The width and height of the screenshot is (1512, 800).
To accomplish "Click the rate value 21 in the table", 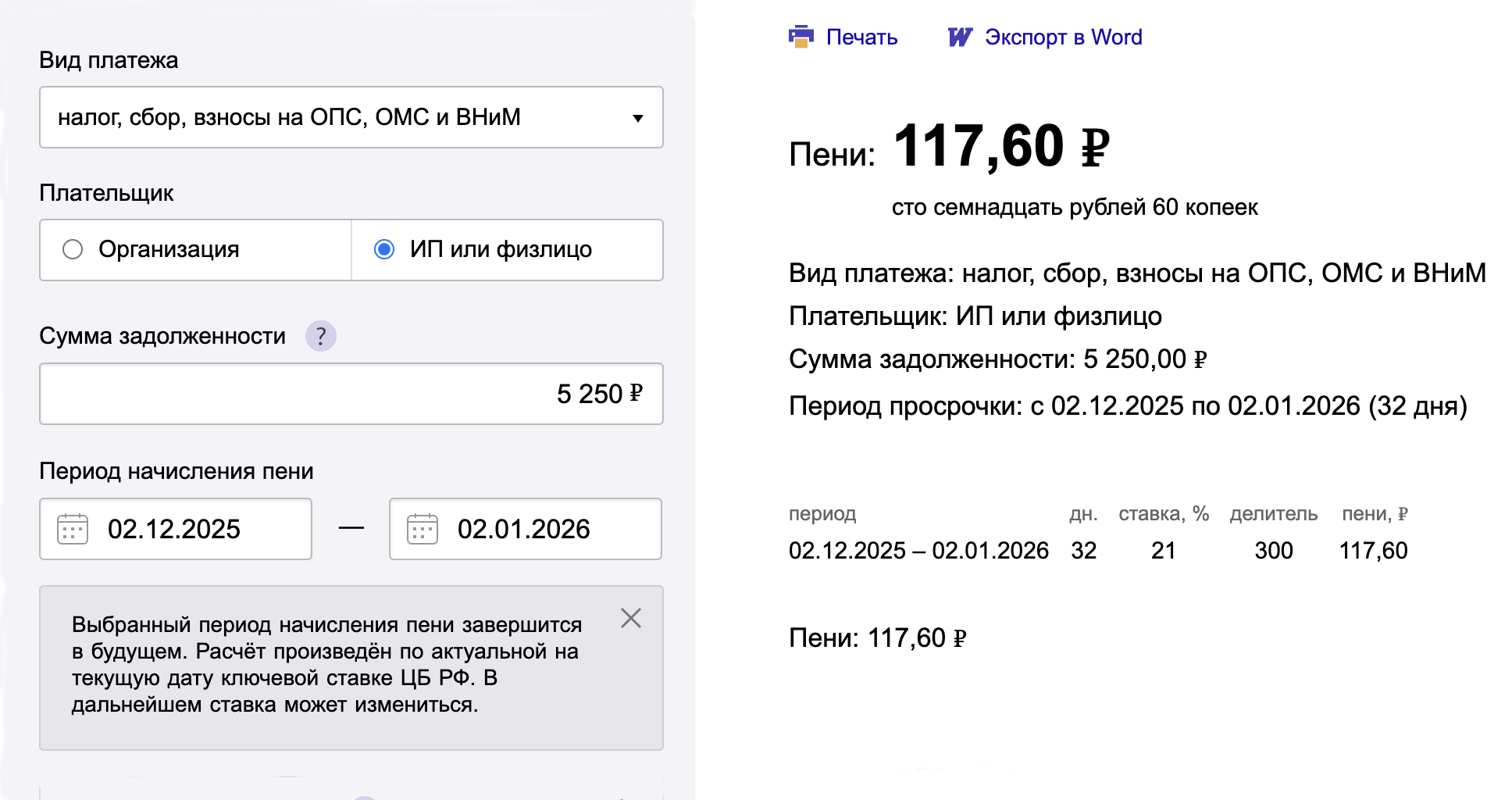I will point(1164,551).
